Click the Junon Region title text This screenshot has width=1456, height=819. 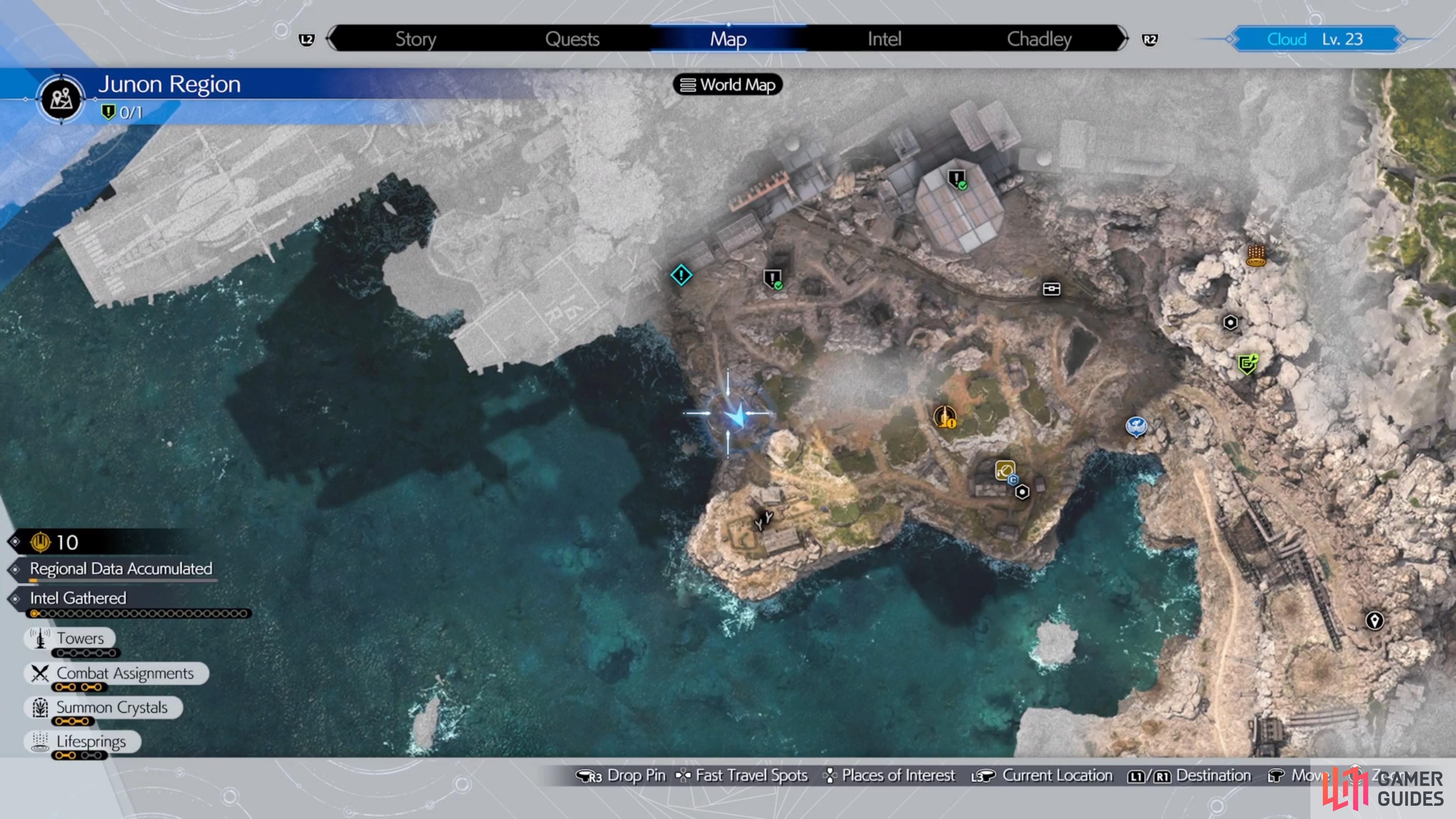pyautogui.click(x=169, y=84)
